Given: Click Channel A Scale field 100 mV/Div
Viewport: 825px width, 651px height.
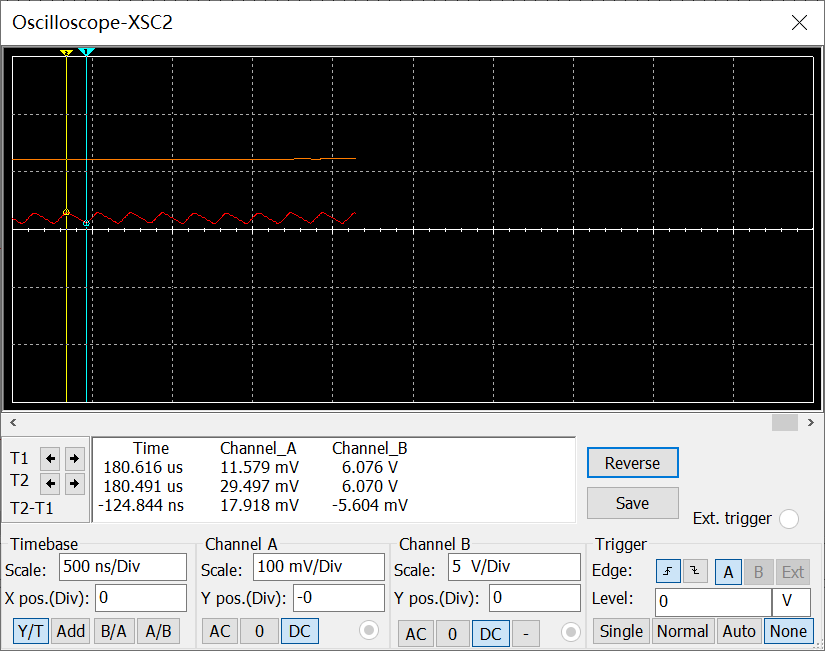Looking at the screenshot, I should 319,567.
